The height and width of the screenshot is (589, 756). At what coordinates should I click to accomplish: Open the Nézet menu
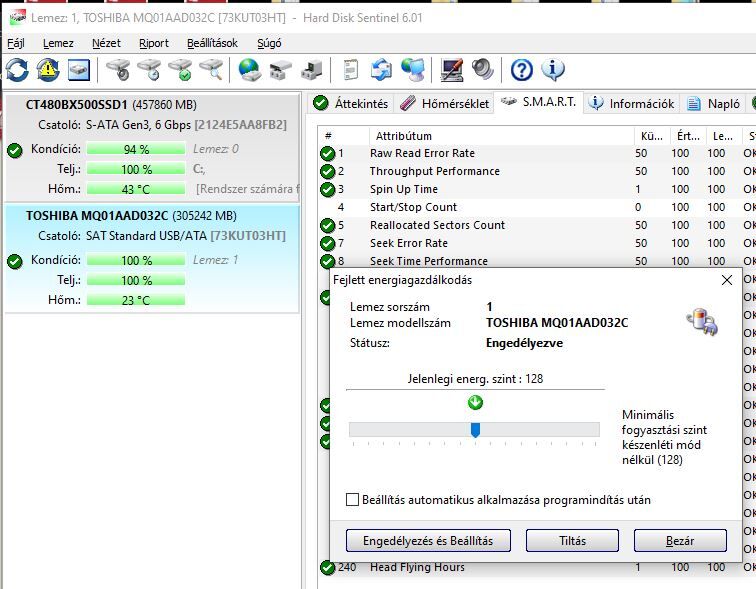pos(106,43)
